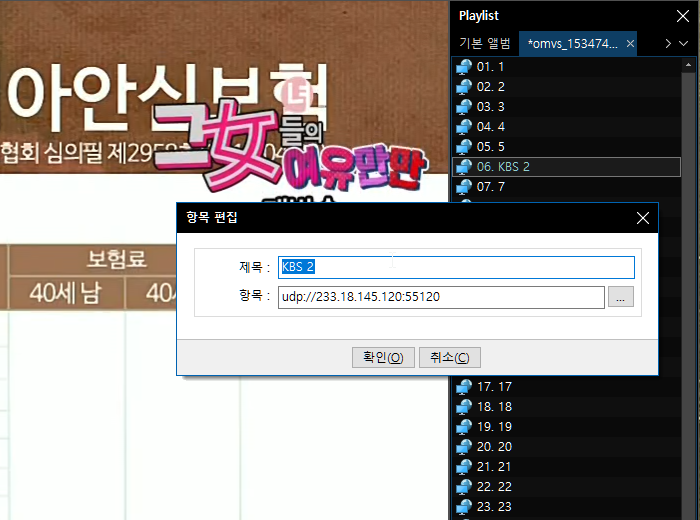Screen dimensions: 700x520
Task: Click the 항목 URL input field
Action: (441, 297)
